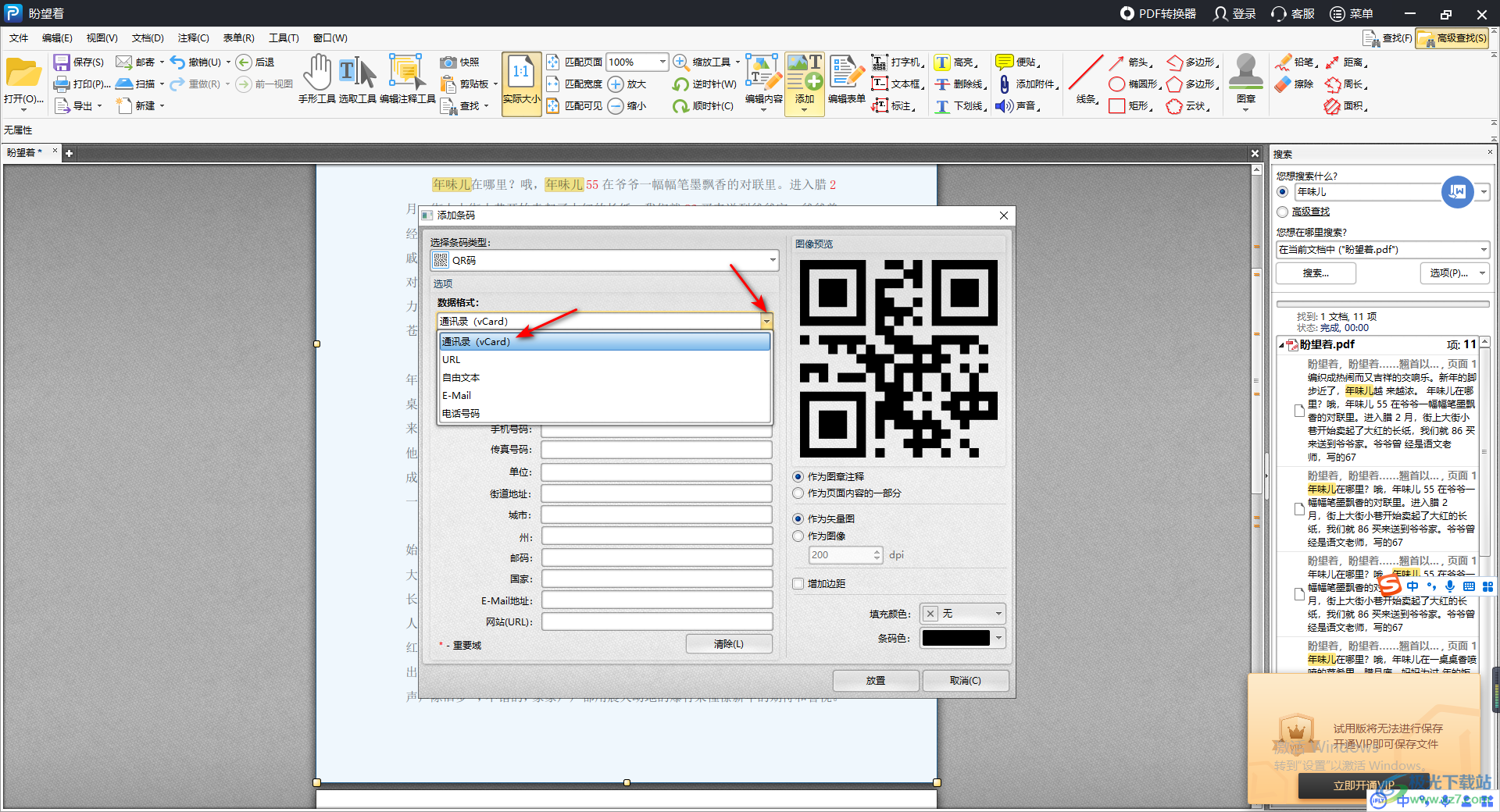Choose Phone number (电话号码) format option
Screen dimensions: 1500x812
click(x=605, y=414)
